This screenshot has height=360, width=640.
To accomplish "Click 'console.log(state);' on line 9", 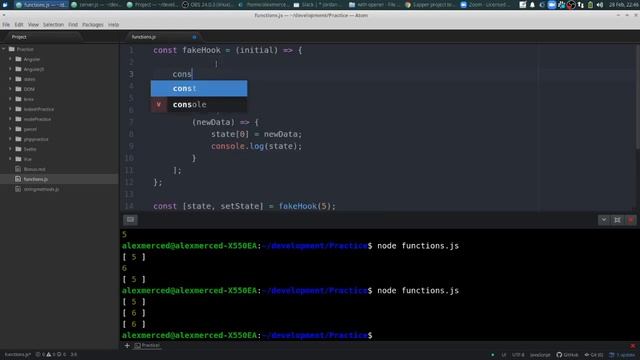I will (x=256, y=146).
